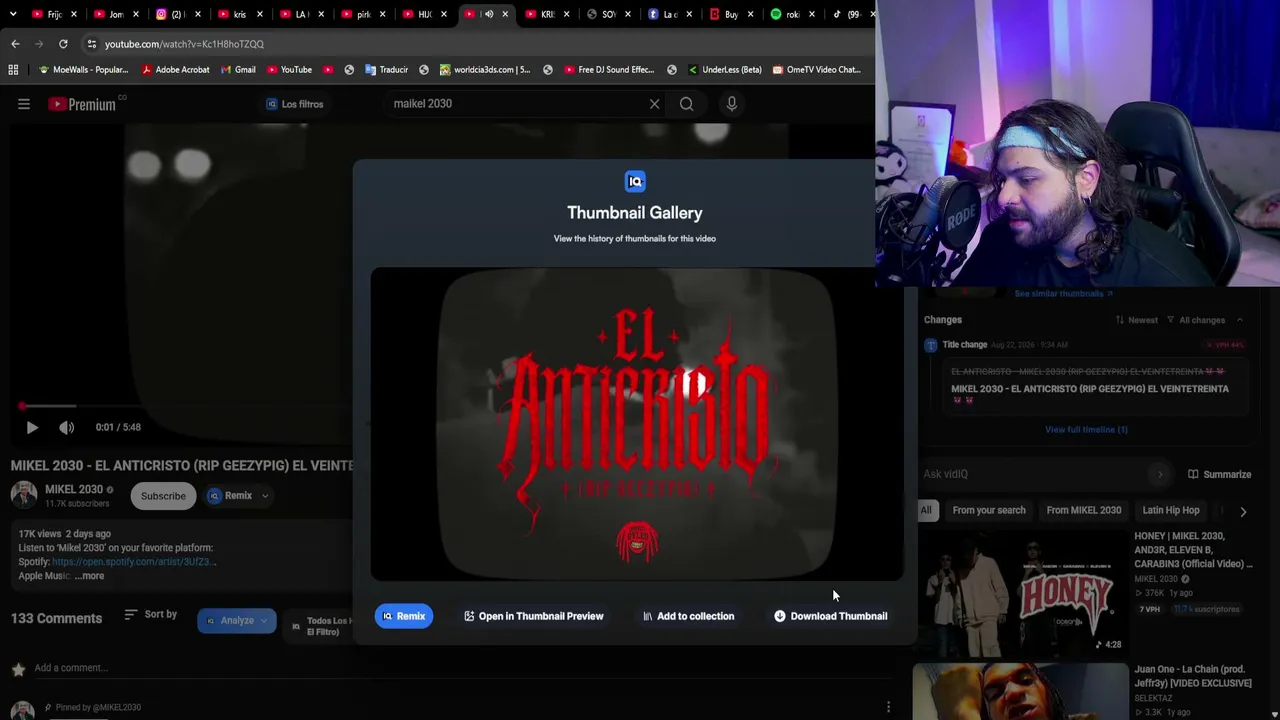Click the El Anticristo thumbnail image

pyautogui.click(x=637, y=424)
